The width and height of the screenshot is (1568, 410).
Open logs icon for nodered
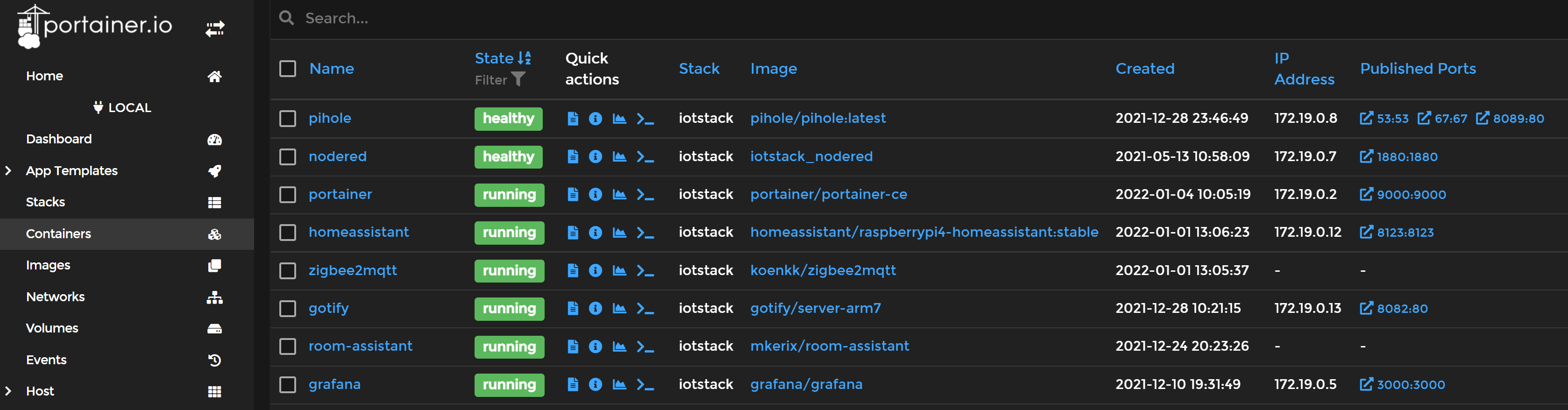[572, 156]
